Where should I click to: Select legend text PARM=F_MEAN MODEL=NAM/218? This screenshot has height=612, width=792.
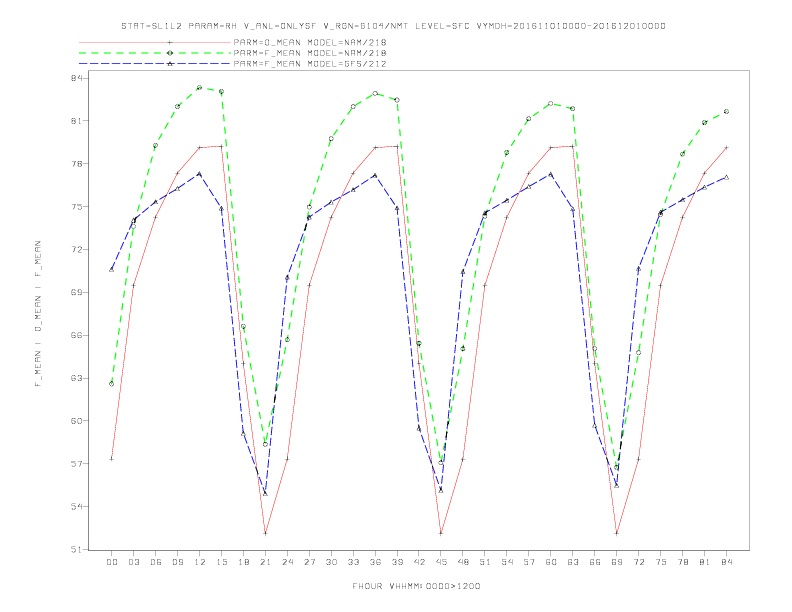(310, 53)
